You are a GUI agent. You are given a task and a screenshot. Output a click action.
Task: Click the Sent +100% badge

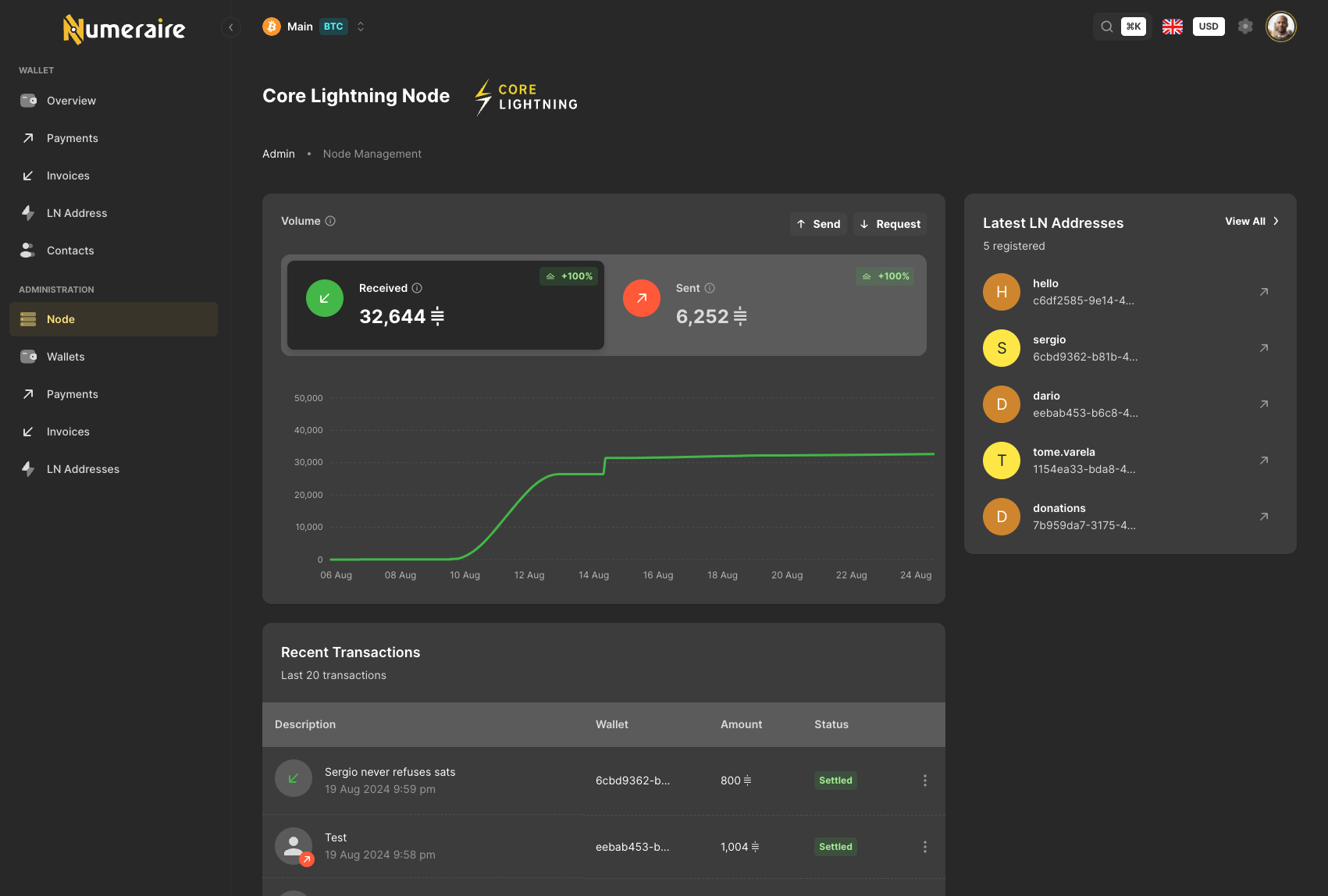(x=885, y=276)
